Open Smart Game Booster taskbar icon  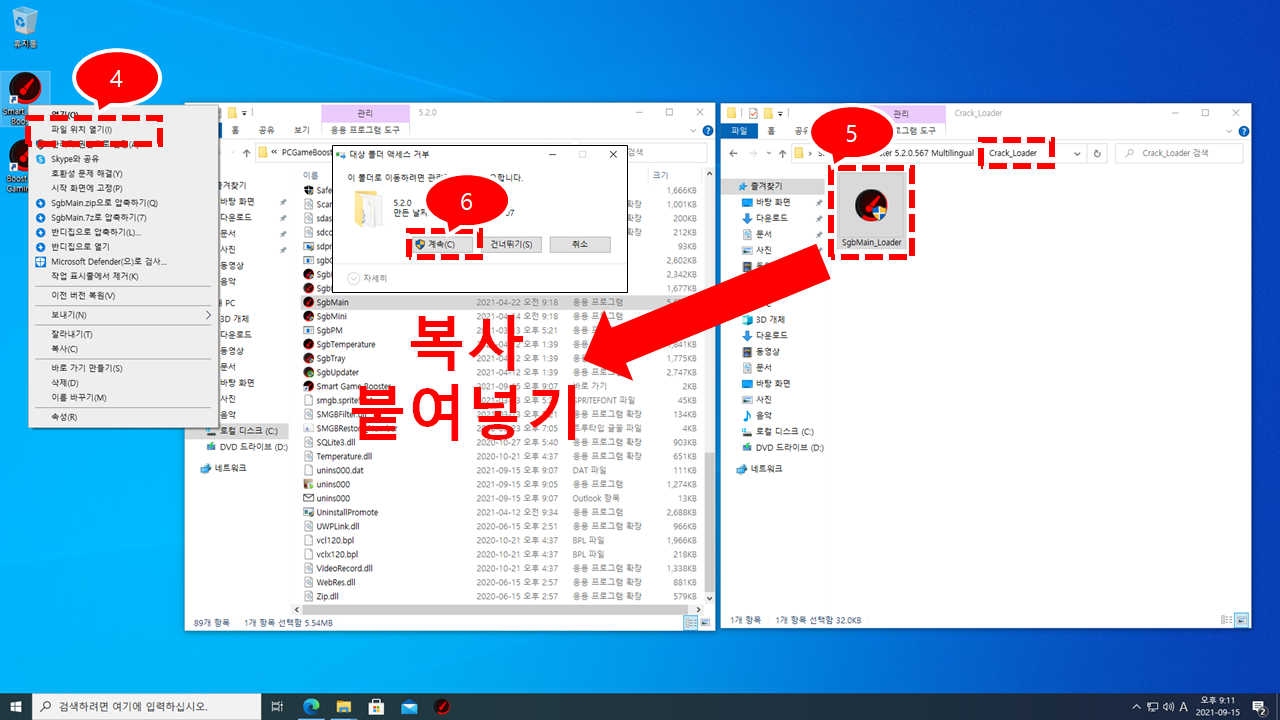tap(442, 706)
